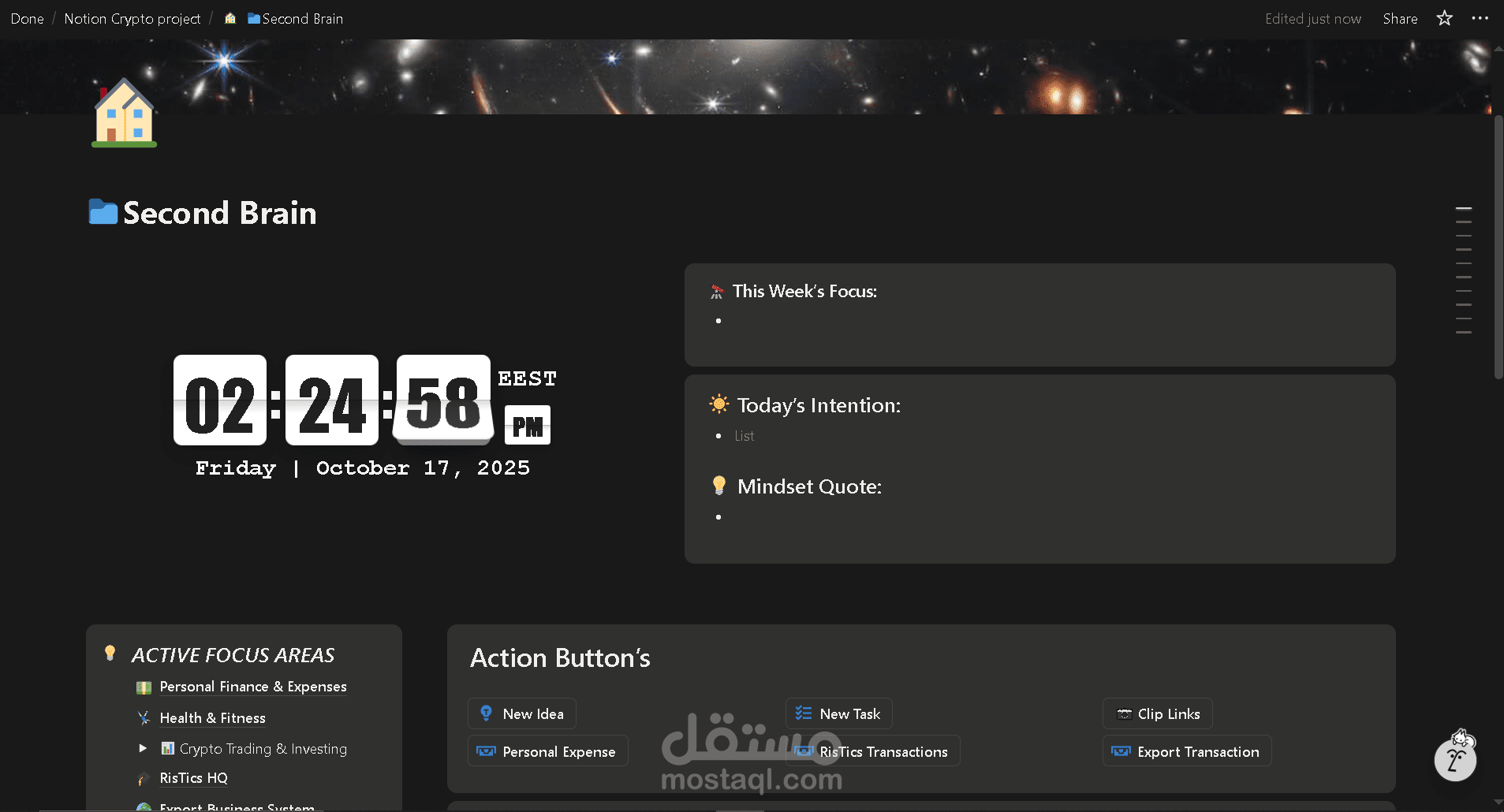
Task: Open the three-dots page menu
Action: point(1480,18)
